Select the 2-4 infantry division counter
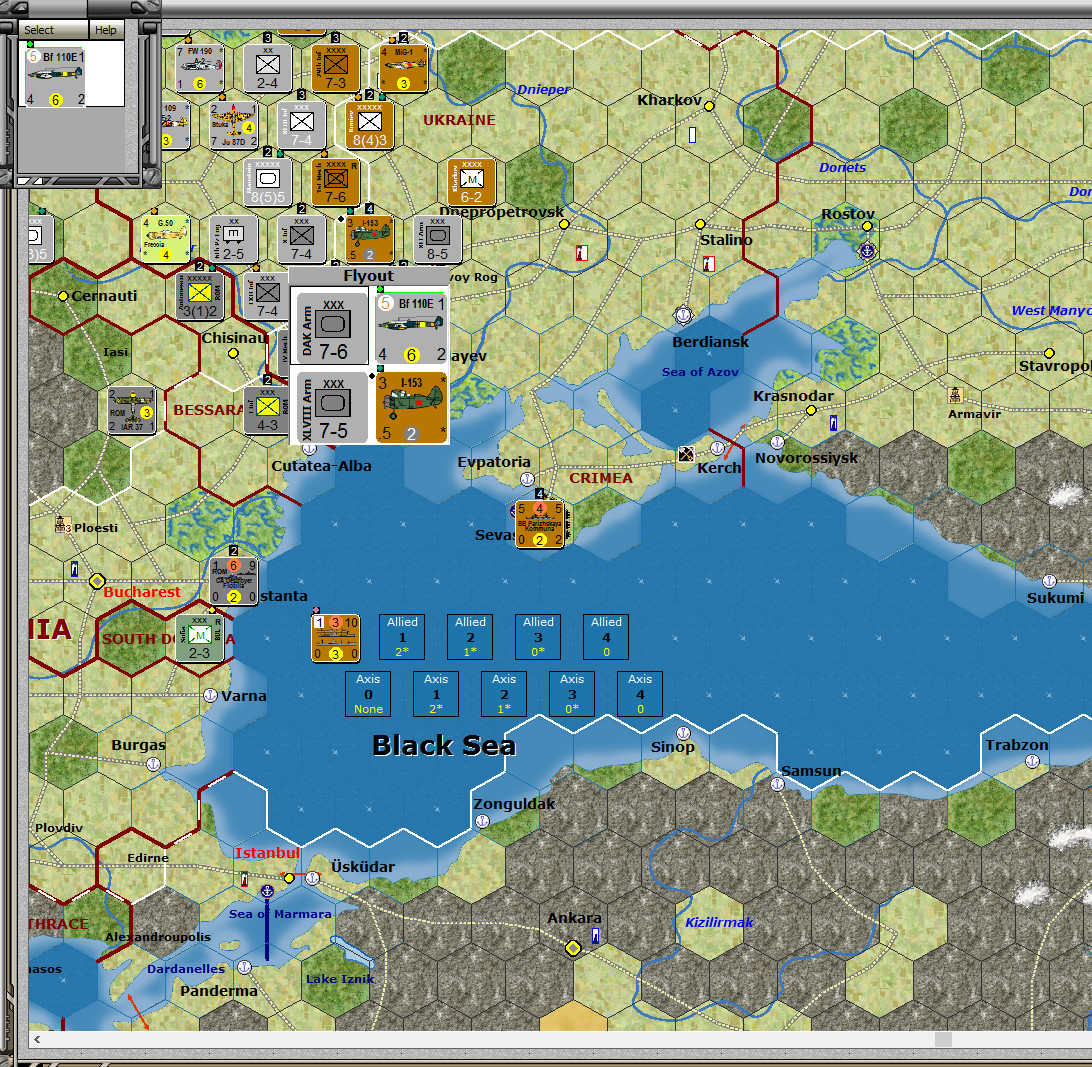 click(267, 68)
